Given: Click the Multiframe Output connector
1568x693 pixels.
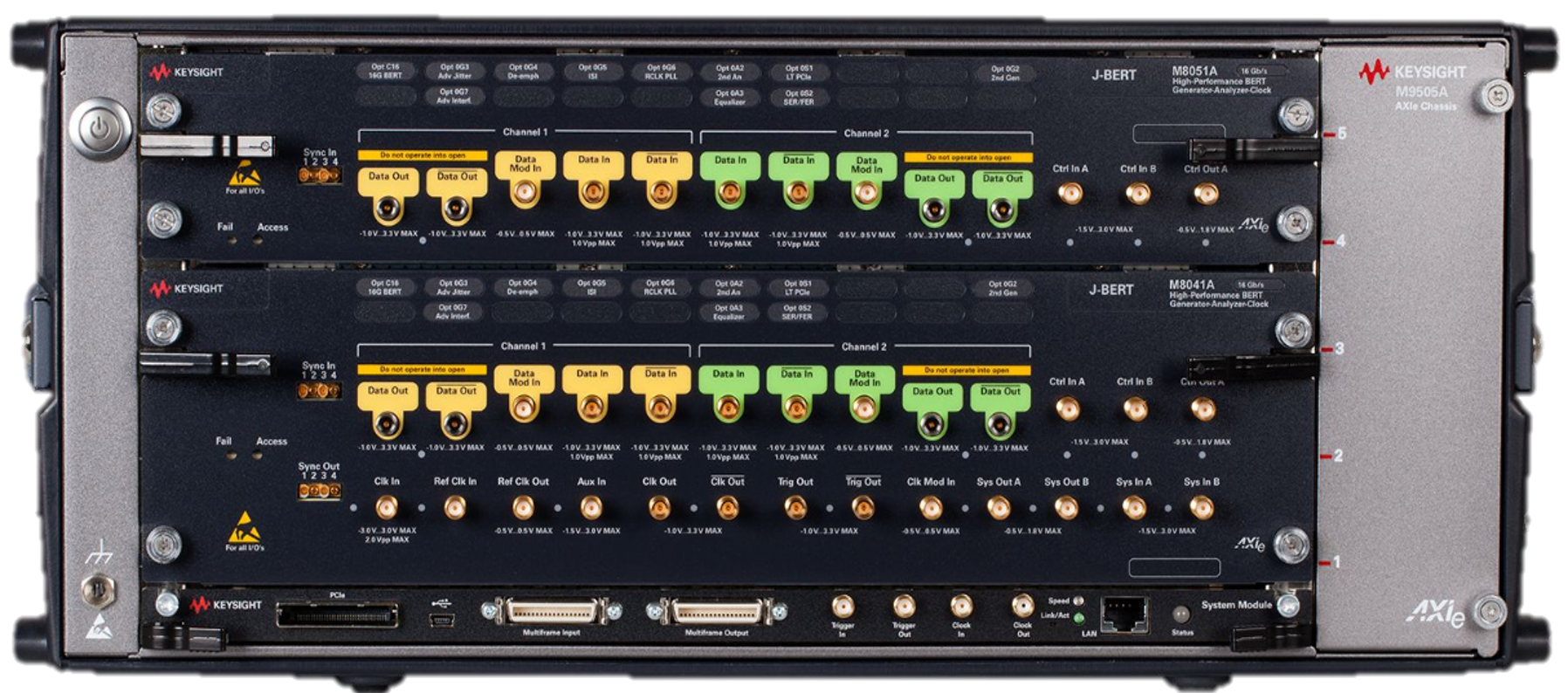Looking at the screenshot, I should (716, 612).
